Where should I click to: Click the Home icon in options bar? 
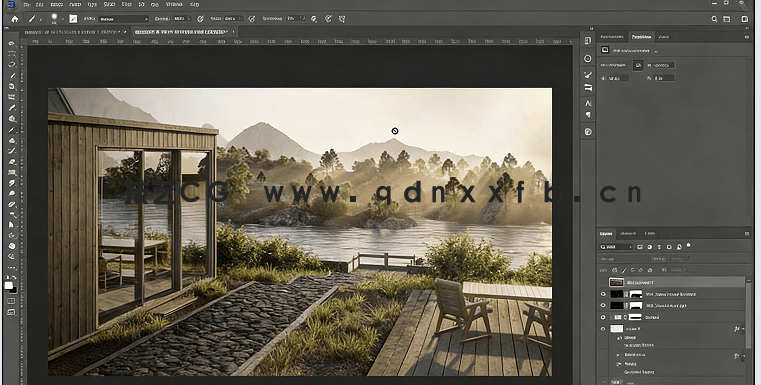pos(15,19)
